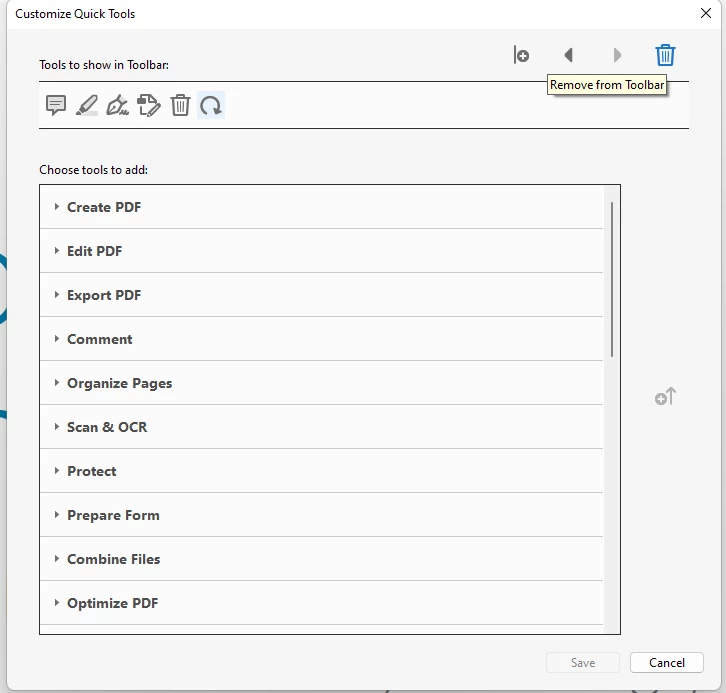Click the tools list vertical scrollbar thumb
The image size is (726, 693).
612,279
